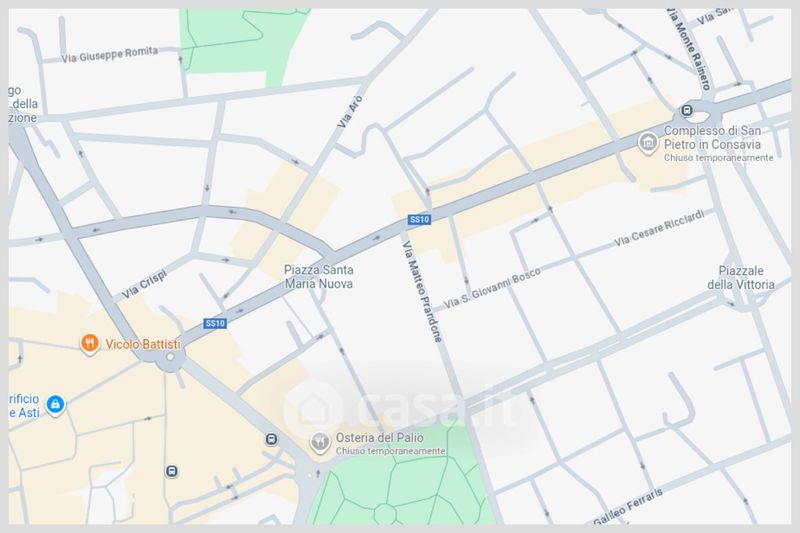Click the Via Cesare Ricciardi street label

pyautogui.click(x=658, y=228)
